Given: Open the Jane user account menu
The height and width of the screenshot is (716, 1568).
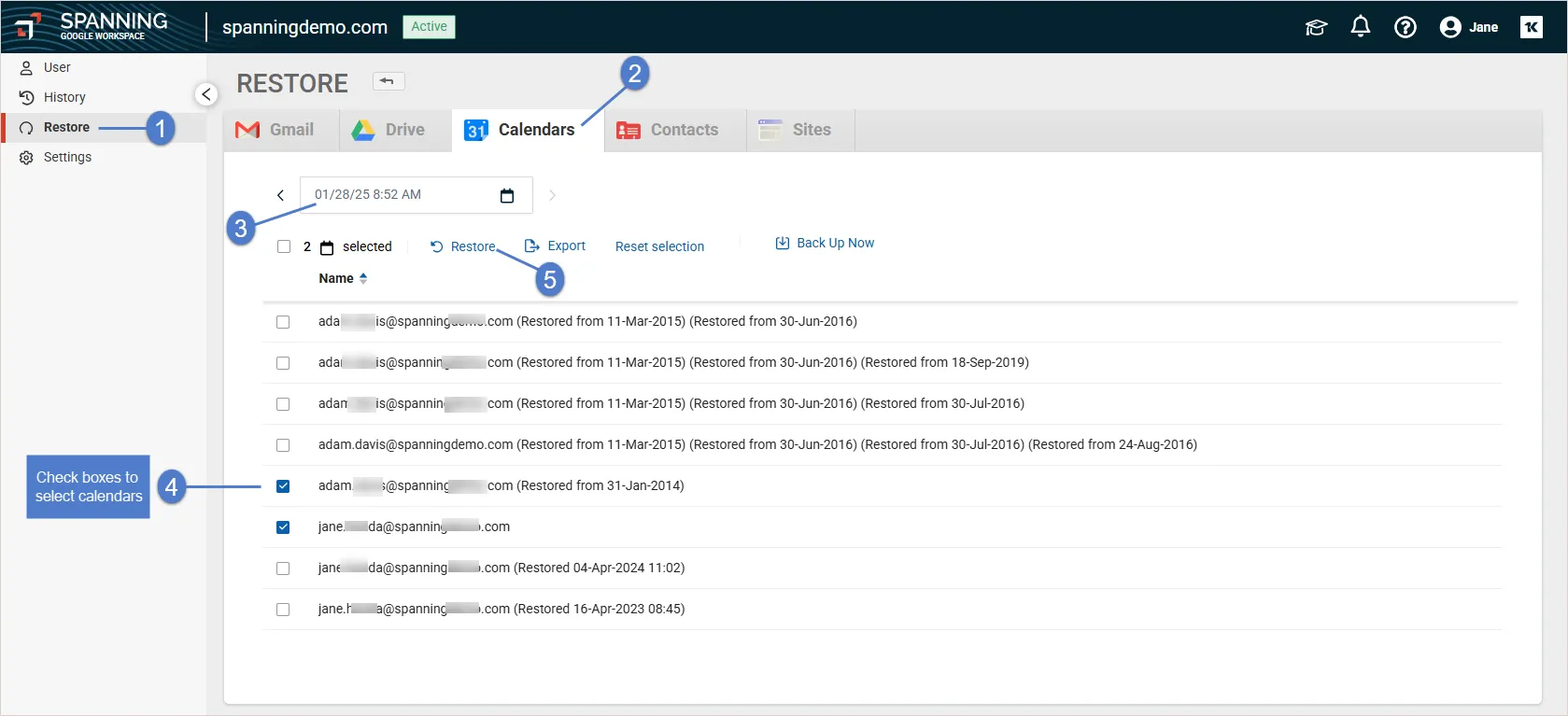Looking at the screenshot, I should (1468, 27).
